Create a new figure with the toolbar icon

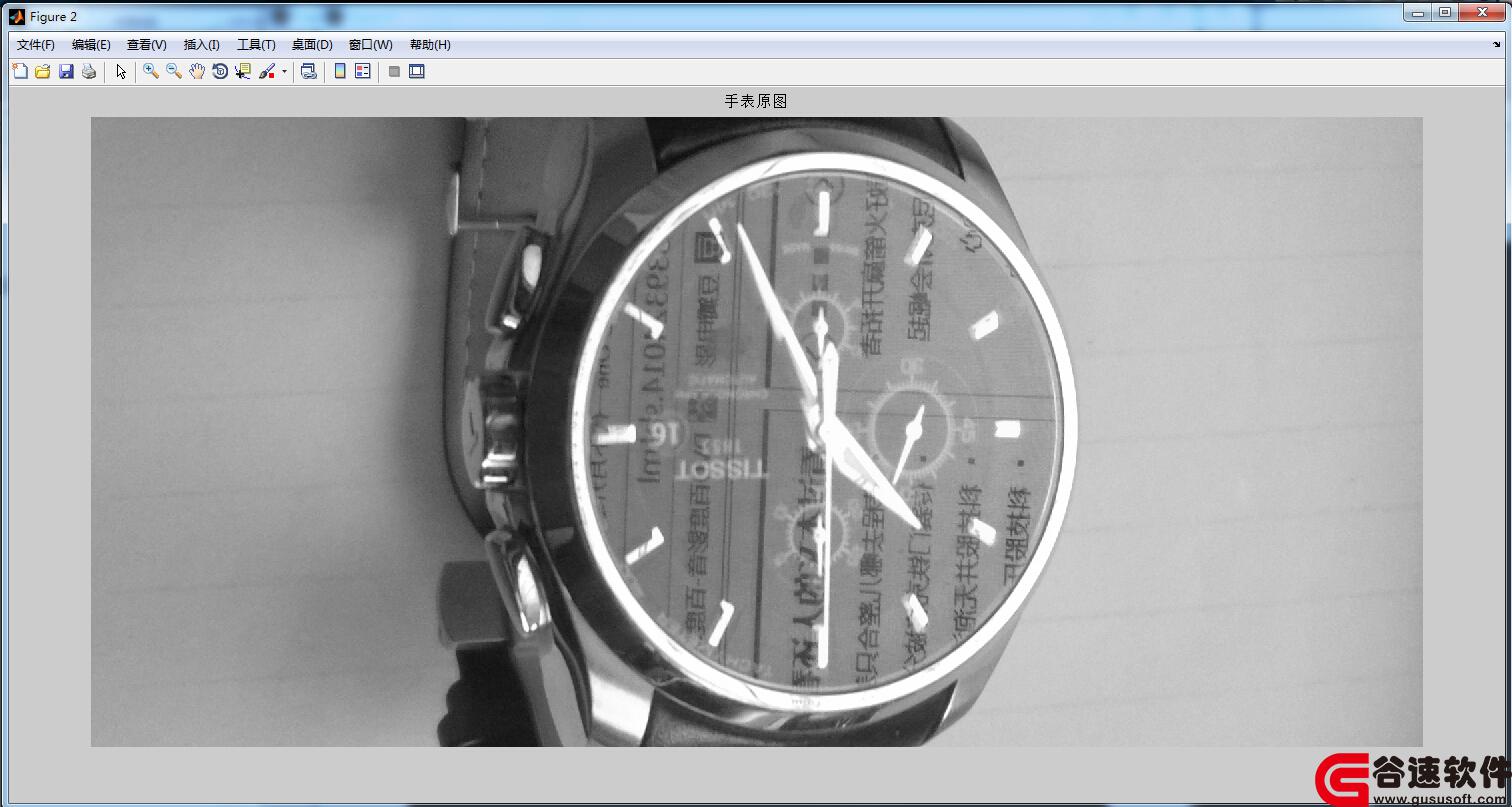pos(20,71)
